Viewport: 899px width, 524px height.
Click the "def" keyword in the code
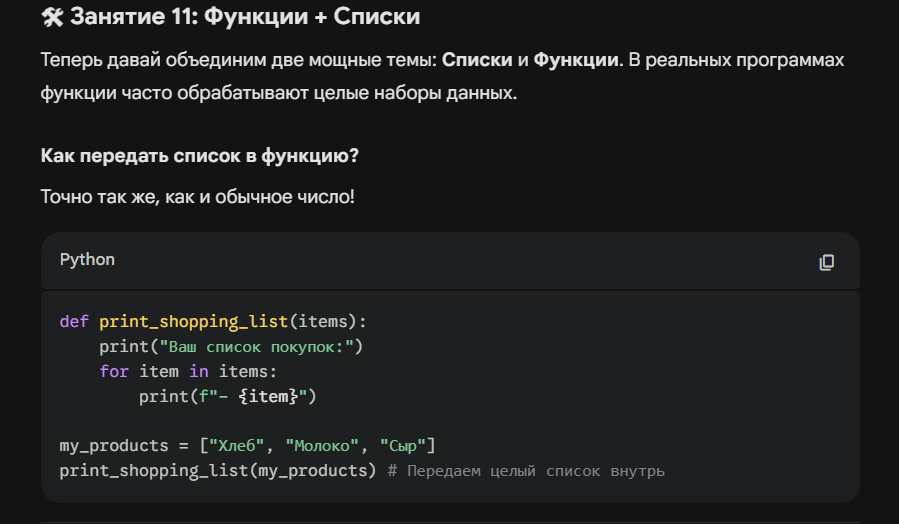[x=73, y=321]
